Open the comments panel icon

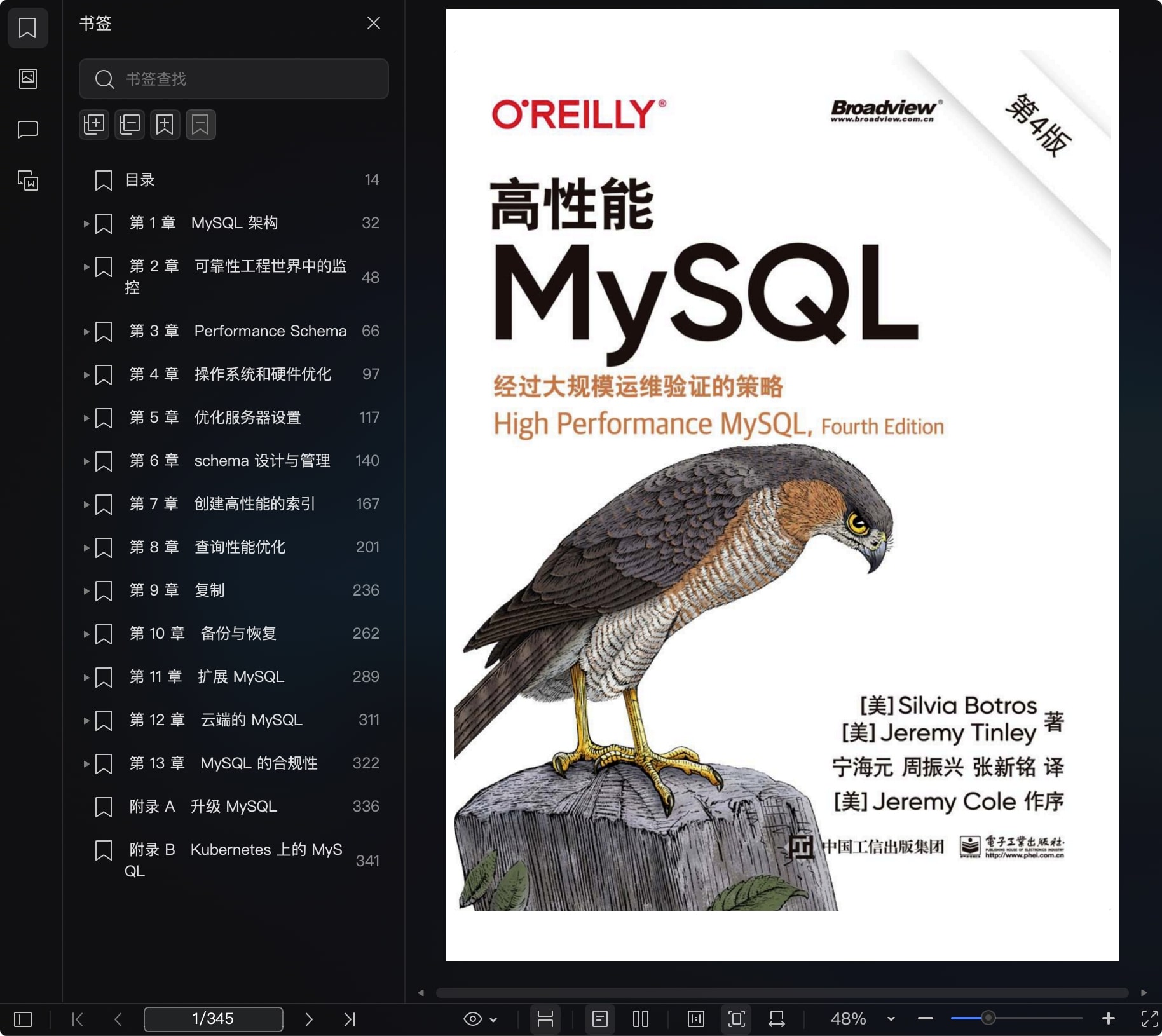click(27, 130)
